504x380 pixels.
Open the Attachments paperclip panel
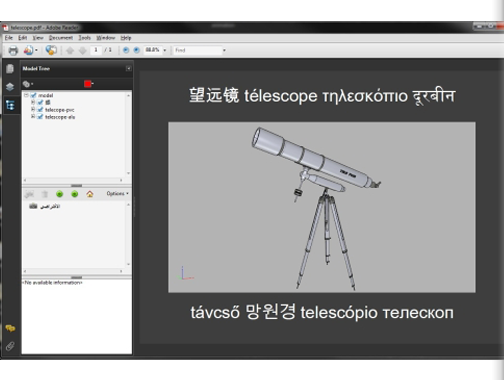click(10, 346)
